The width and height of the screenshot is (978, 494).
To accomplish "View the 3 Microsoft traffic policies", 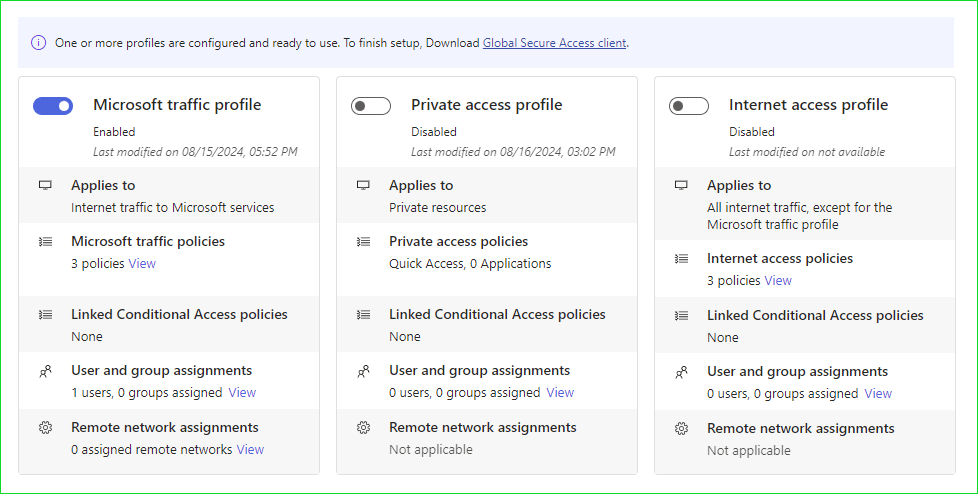I will tap(142, 263).
